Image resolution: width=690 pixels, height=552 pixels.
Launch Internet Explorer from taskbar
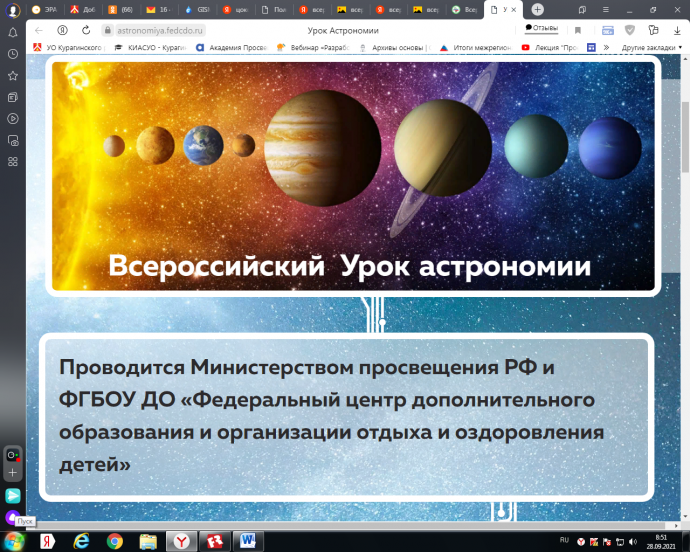pyautogui.click(x=81, y=541)
